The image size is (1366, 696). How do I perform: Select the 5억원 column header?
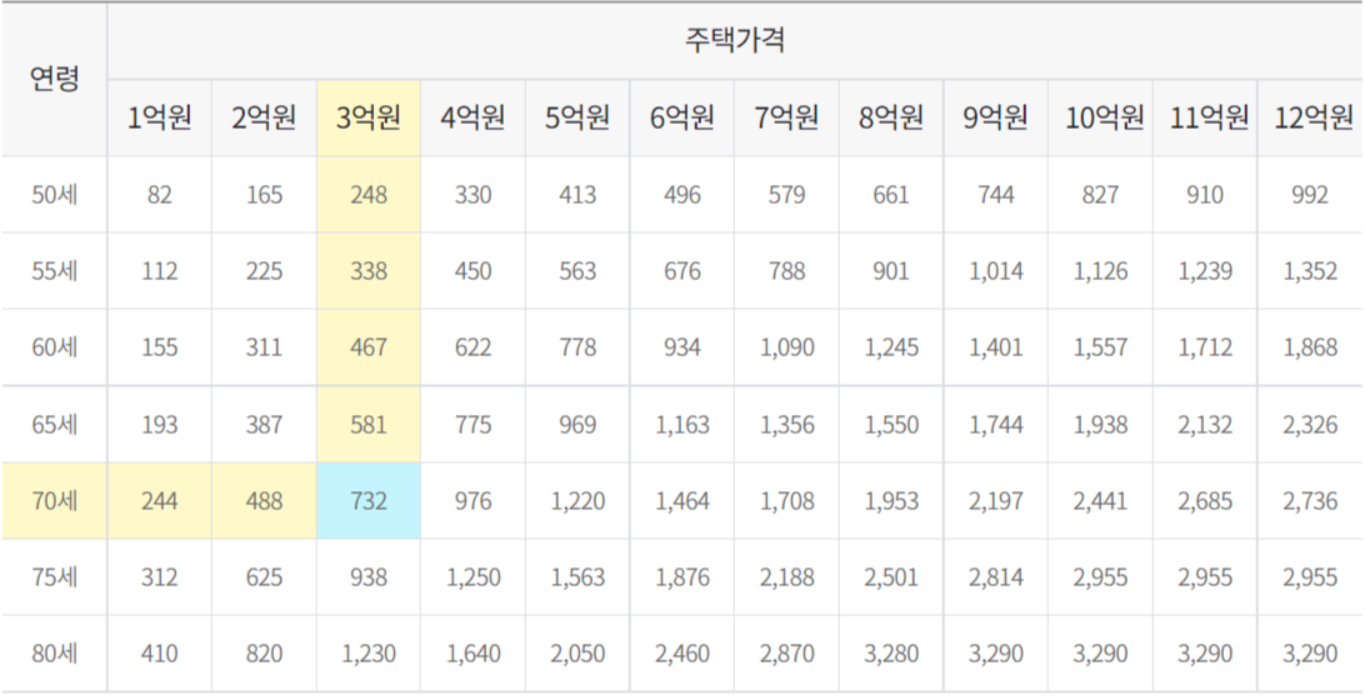[577, 118]
